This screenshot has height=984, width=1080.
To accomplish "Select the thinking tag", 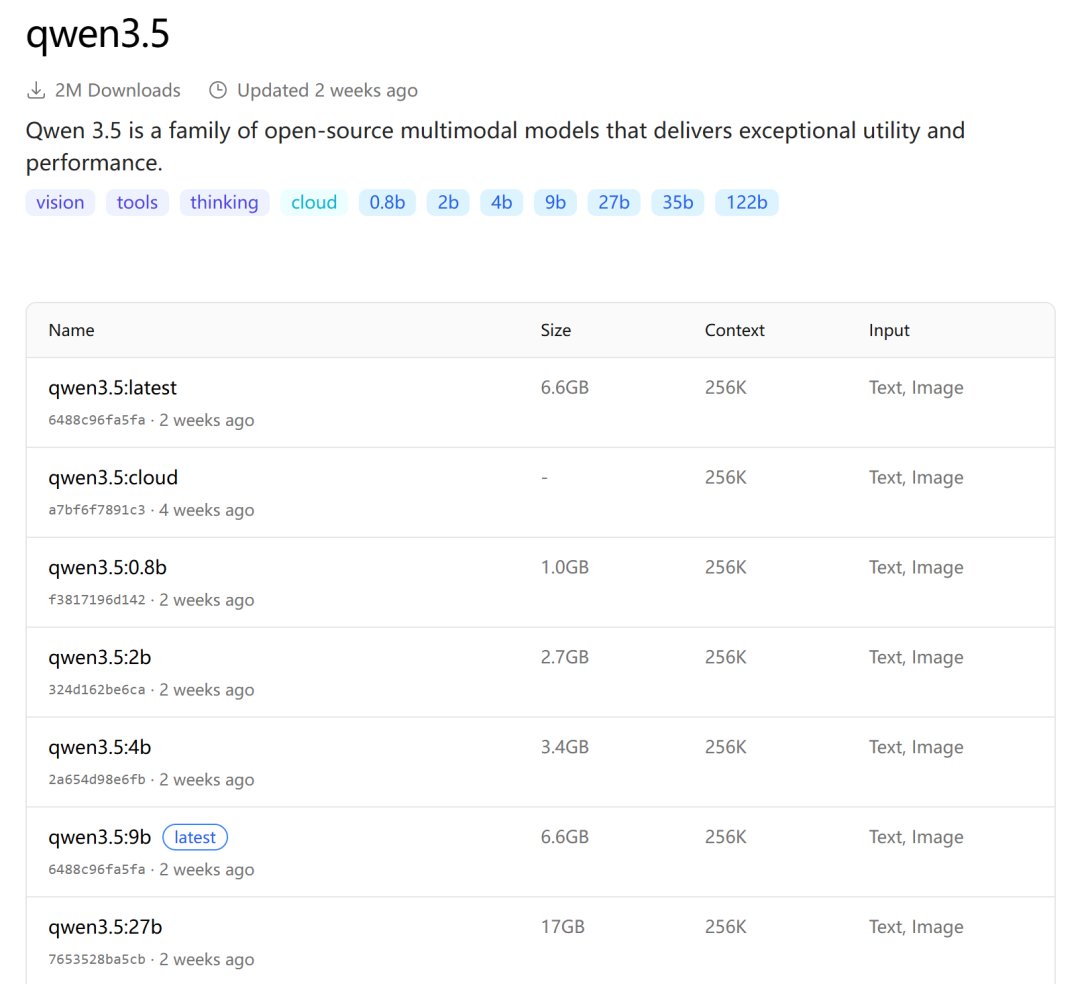I will 224,202.
